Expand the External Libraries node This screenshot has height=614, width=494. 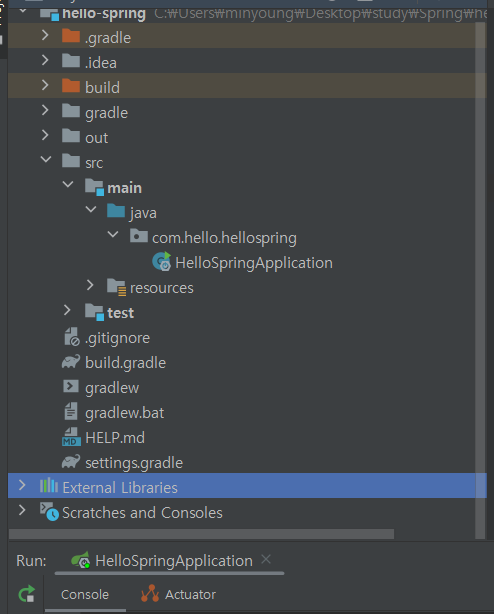(22, 485)
